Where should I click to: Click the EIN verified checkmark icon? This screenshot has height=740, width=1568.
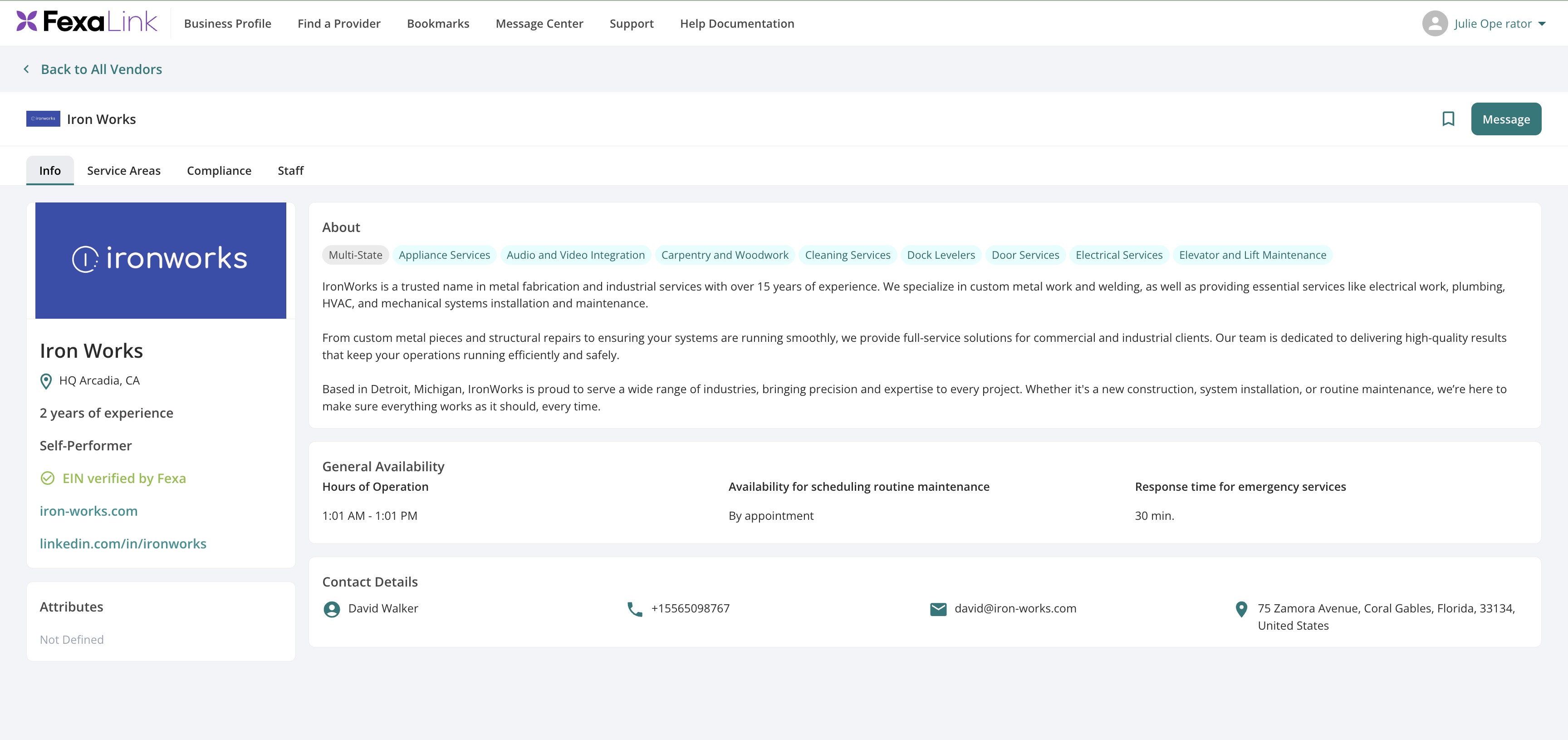[x=48, y=478]
